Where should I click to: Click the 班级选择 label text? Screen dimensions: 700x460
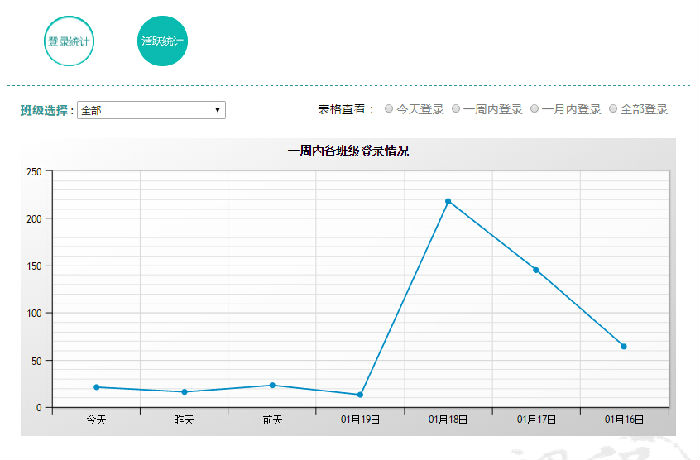[46, 110]
